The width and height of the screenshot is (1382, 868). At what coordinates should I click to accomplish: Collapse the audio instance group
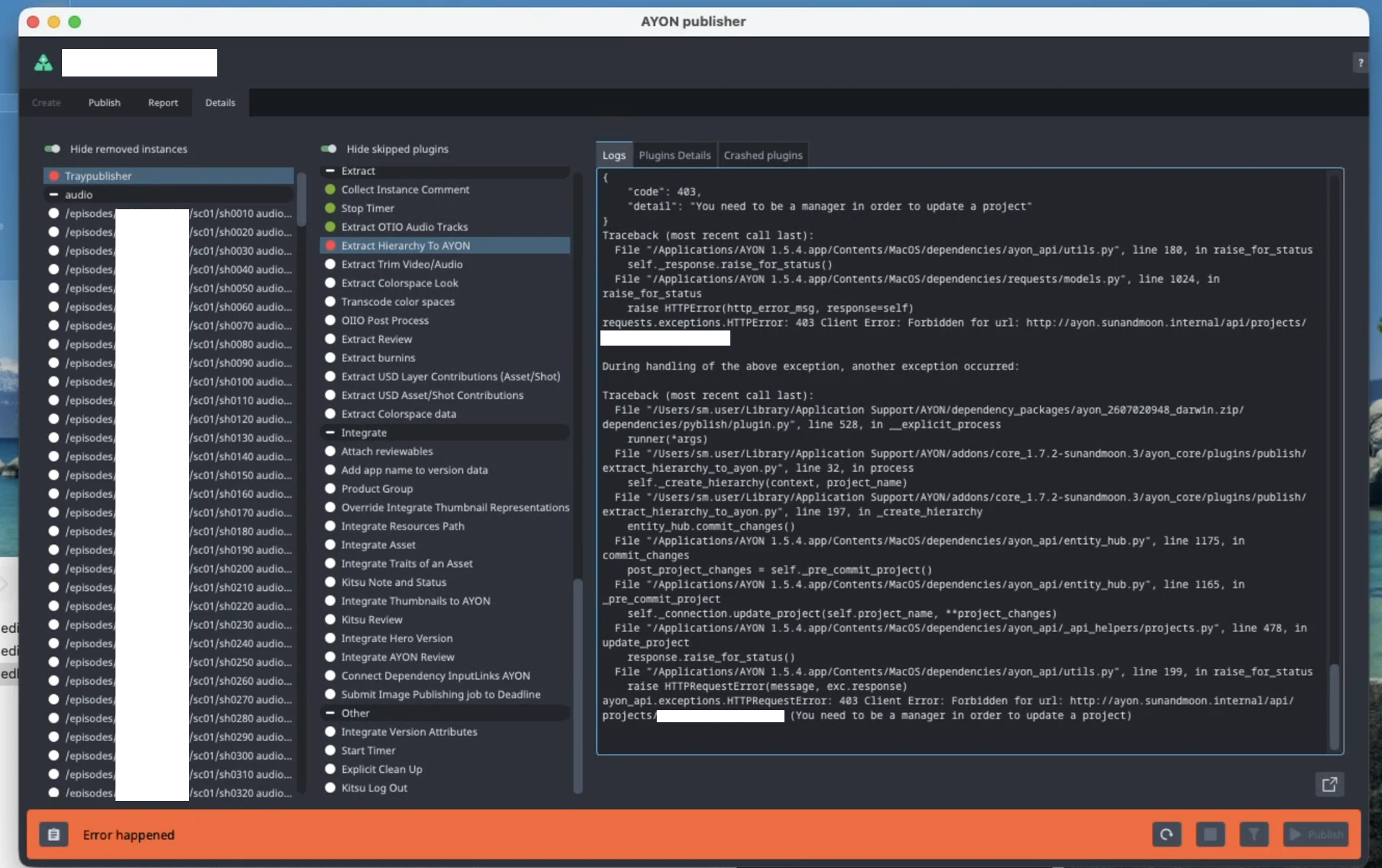53,195
